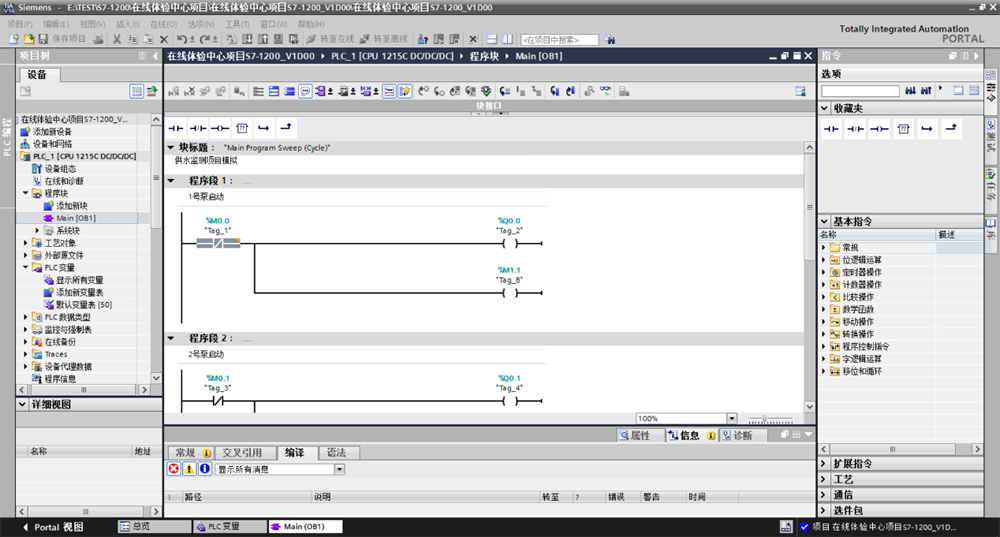Select the closed contact at %M0.0 Tag_1
The height and width of the screenshot is (537, 1000).
[218, 243]
